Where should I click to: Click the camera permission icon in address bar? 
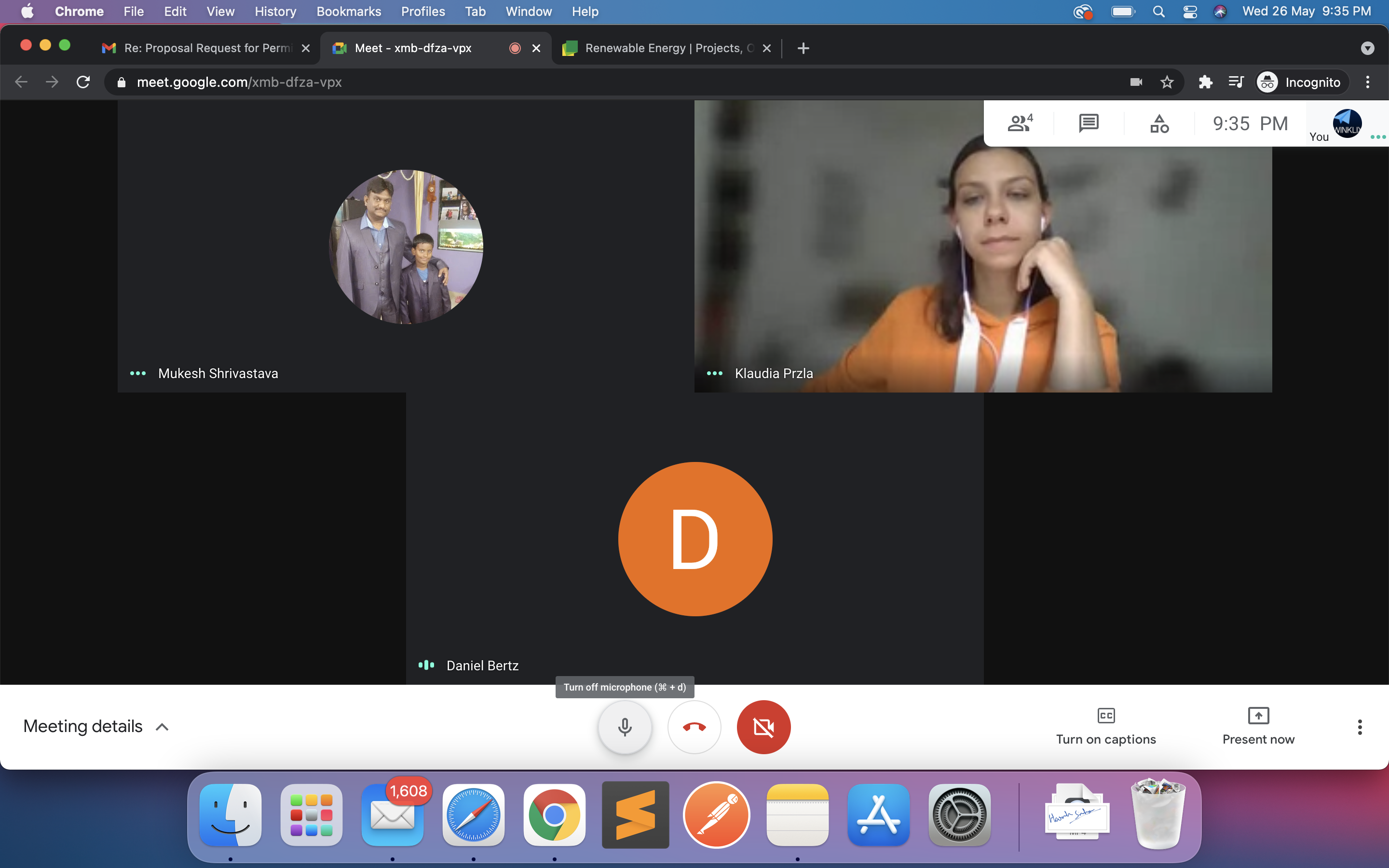coord(1136,82)
